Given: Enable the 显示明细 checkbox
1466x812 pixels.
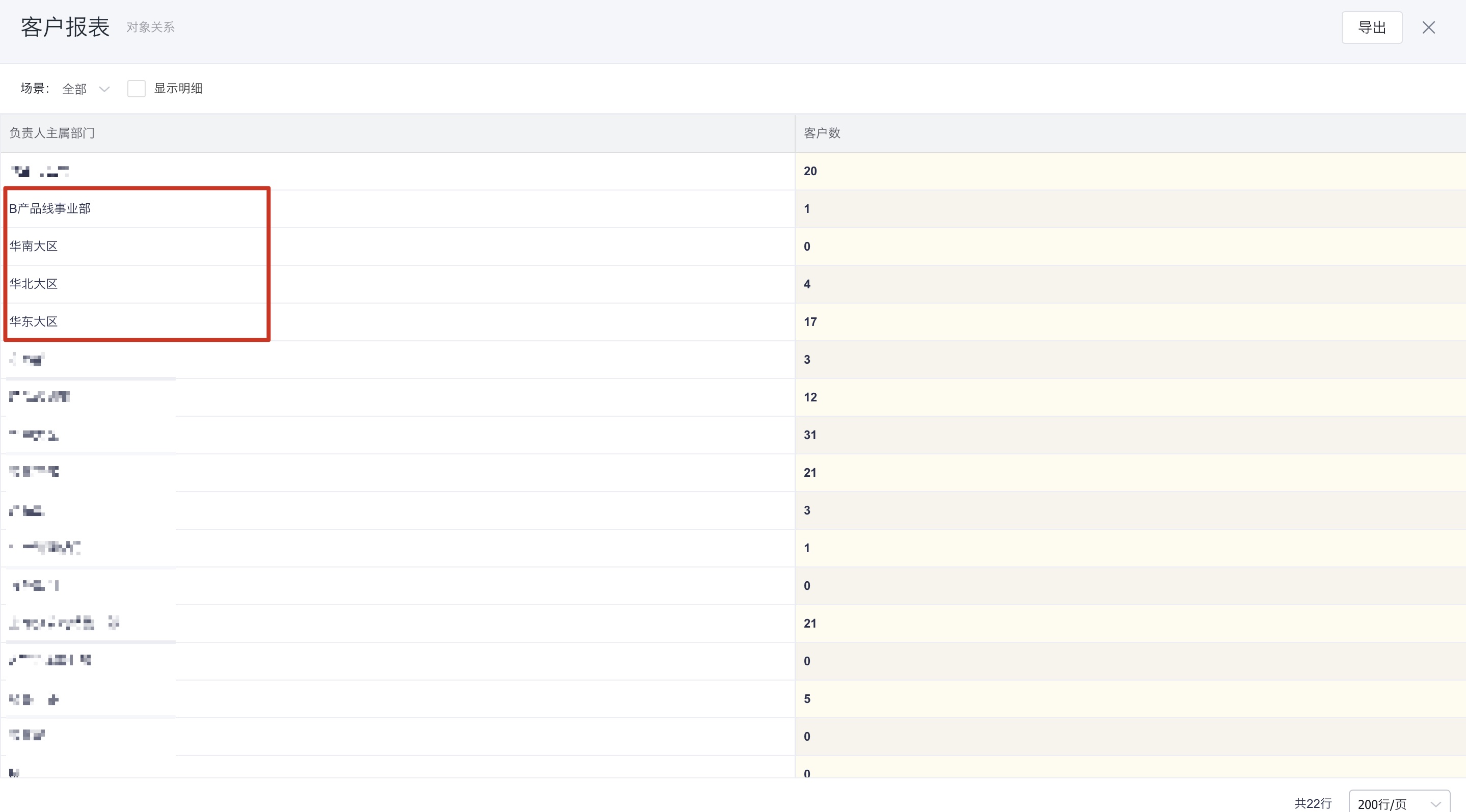Looking at the screenshot, I should pyautogui.click(x=136, y=88).
